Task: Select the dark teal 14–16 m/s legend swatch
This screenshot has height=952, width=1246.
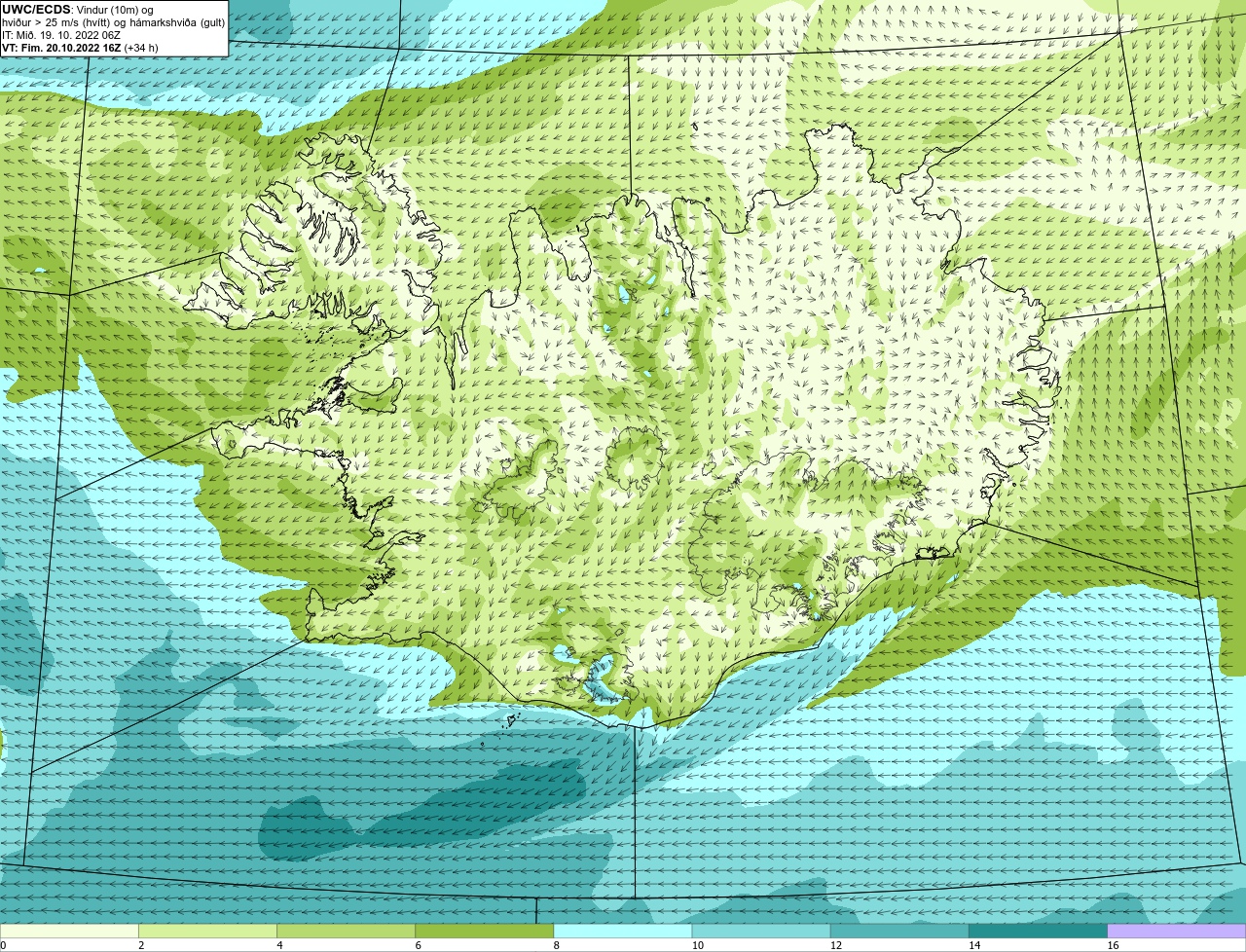Action: tap(1038, 931)
